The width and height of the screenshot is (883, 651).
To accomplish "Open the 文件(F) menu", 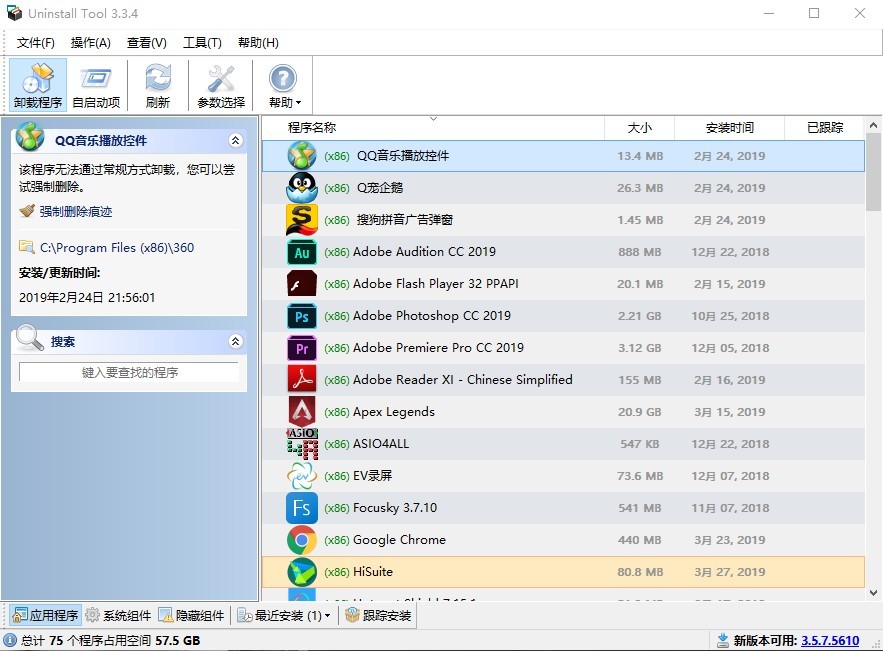I will [36, 43].
